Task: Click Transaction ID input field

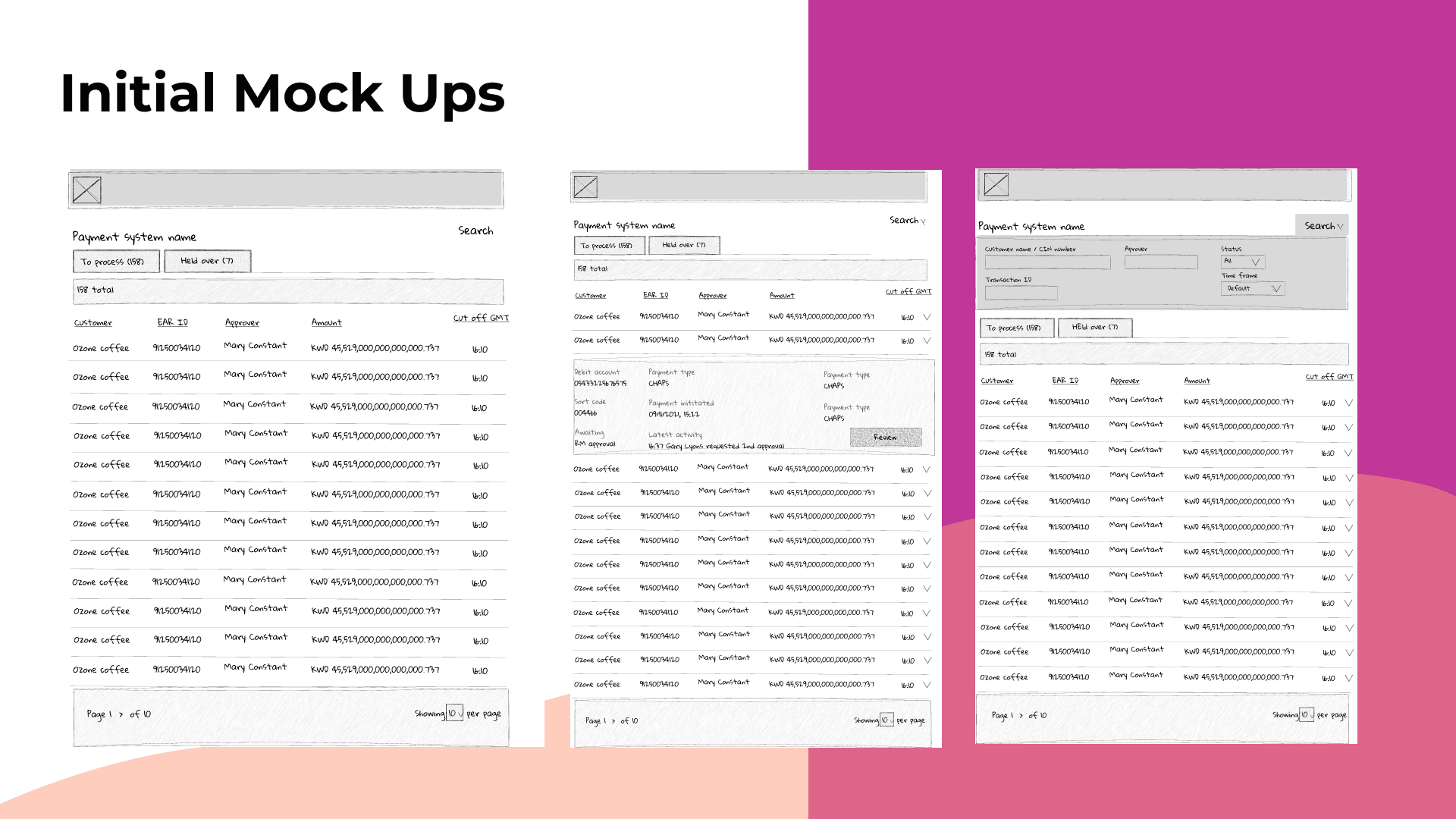Action: (1021, 293)
